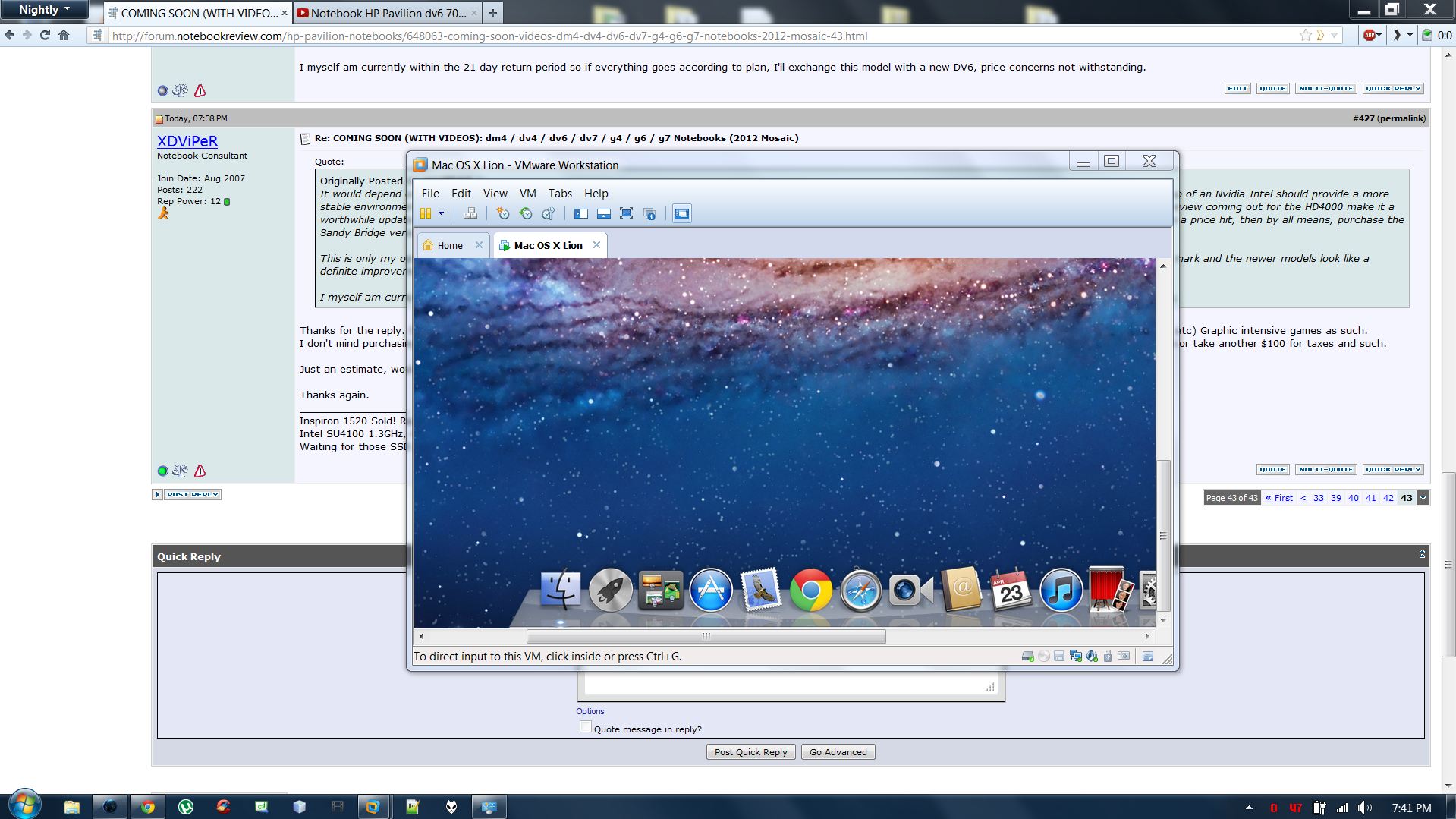Screen dimensions: 1456x819
Task: Click the hard disk status icon in VMware
Action: tap(1027, 657)
